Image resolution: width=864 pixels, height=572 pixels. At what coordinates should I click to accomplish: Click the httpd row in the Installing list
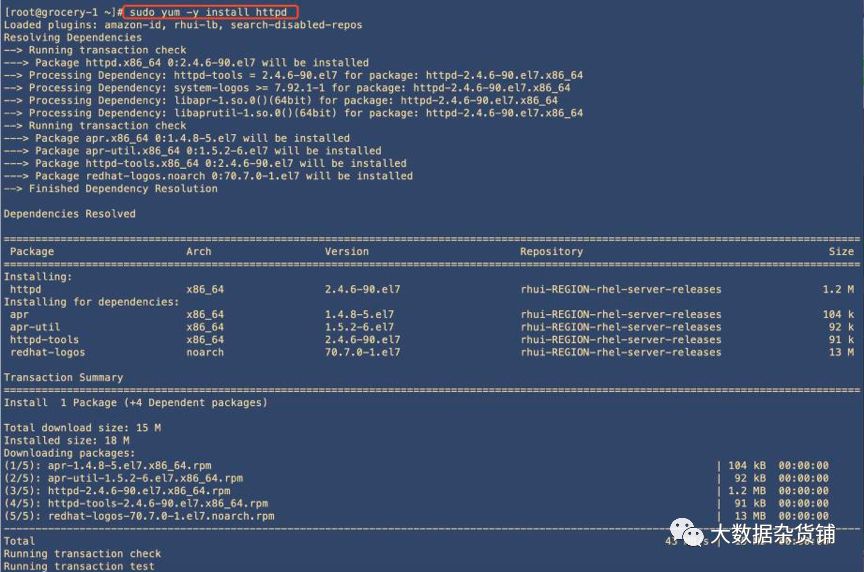[x=431, y=289]
